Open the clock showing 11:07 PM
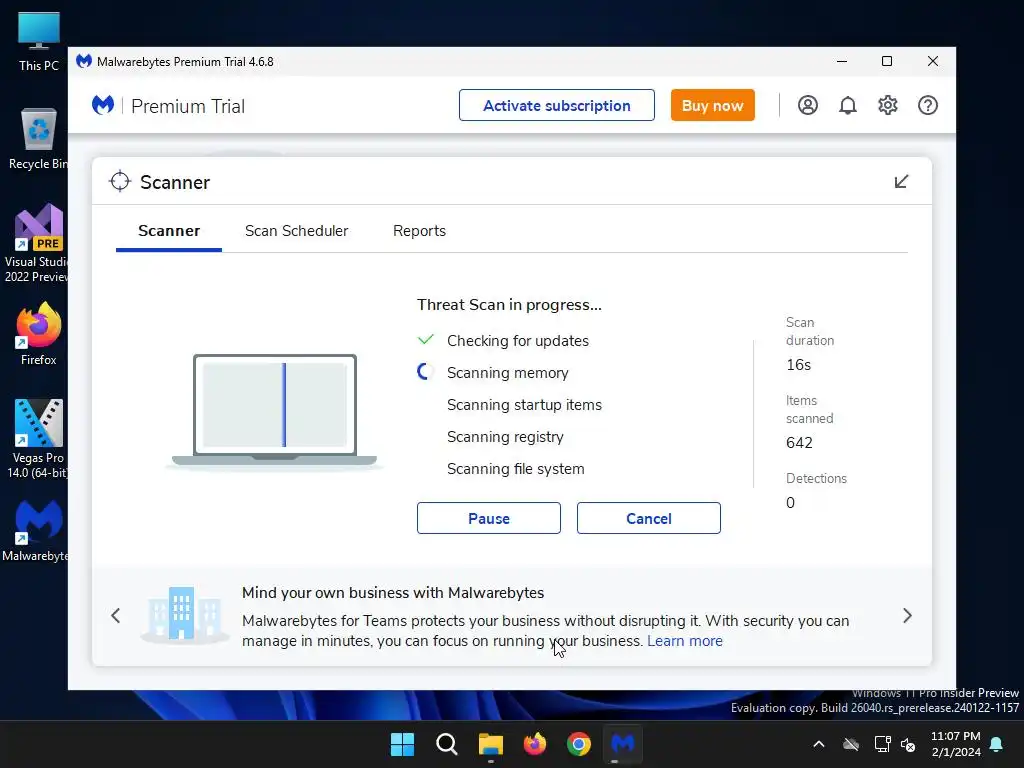The image size is (1024, 768). pyautogui.click(x=956, y=744)
